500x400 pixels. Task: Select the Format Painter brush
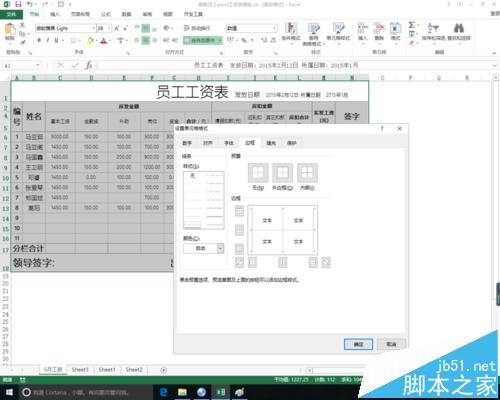pyautogui.click(x=22, y=42)
